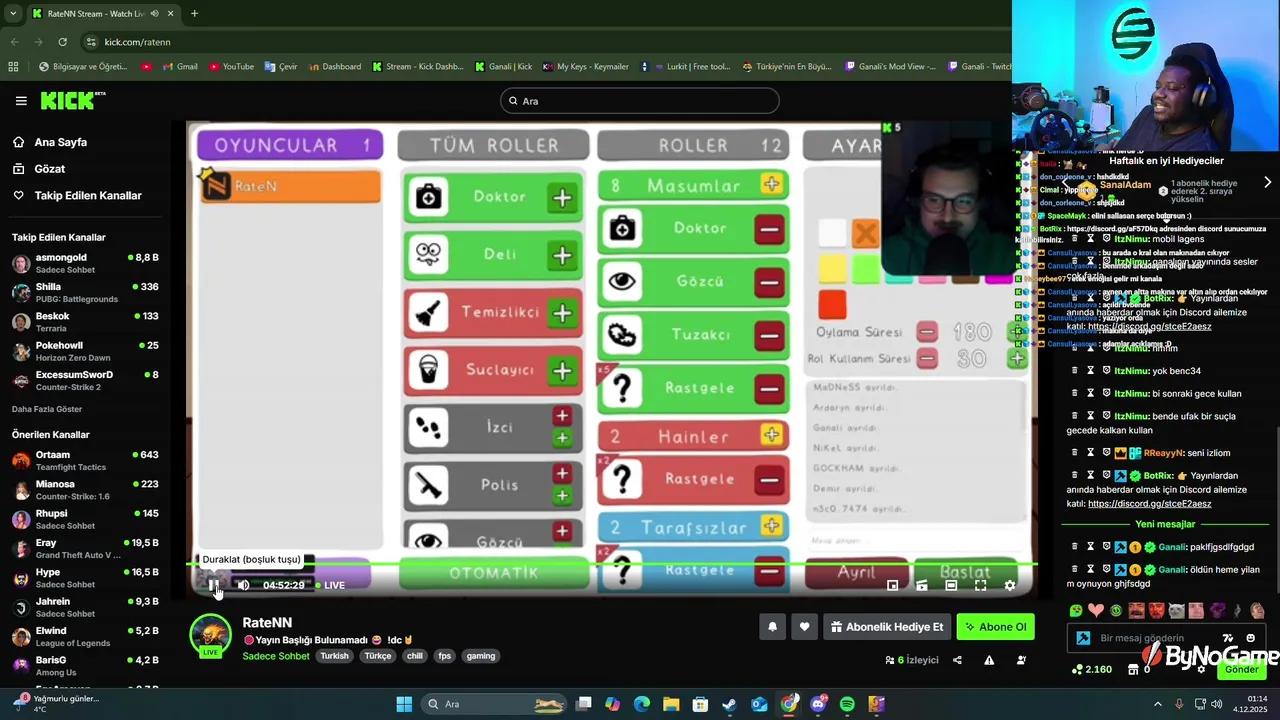Follow RateNN with the heart button
The width and height of the screenshot is (1280, 720).
(x=804, y=627)
